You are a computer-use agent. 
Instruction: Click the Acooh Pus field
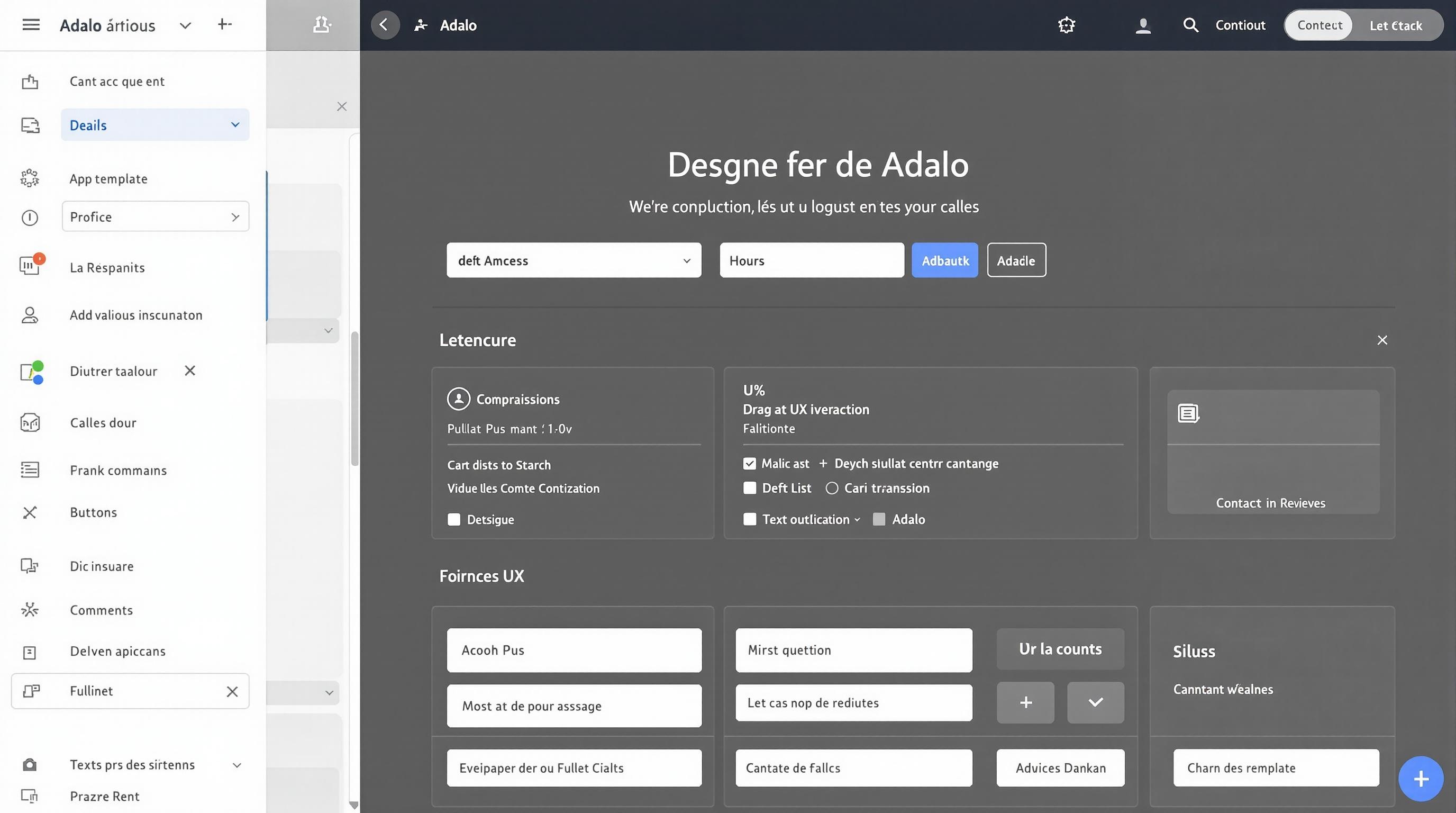(574, 650)
